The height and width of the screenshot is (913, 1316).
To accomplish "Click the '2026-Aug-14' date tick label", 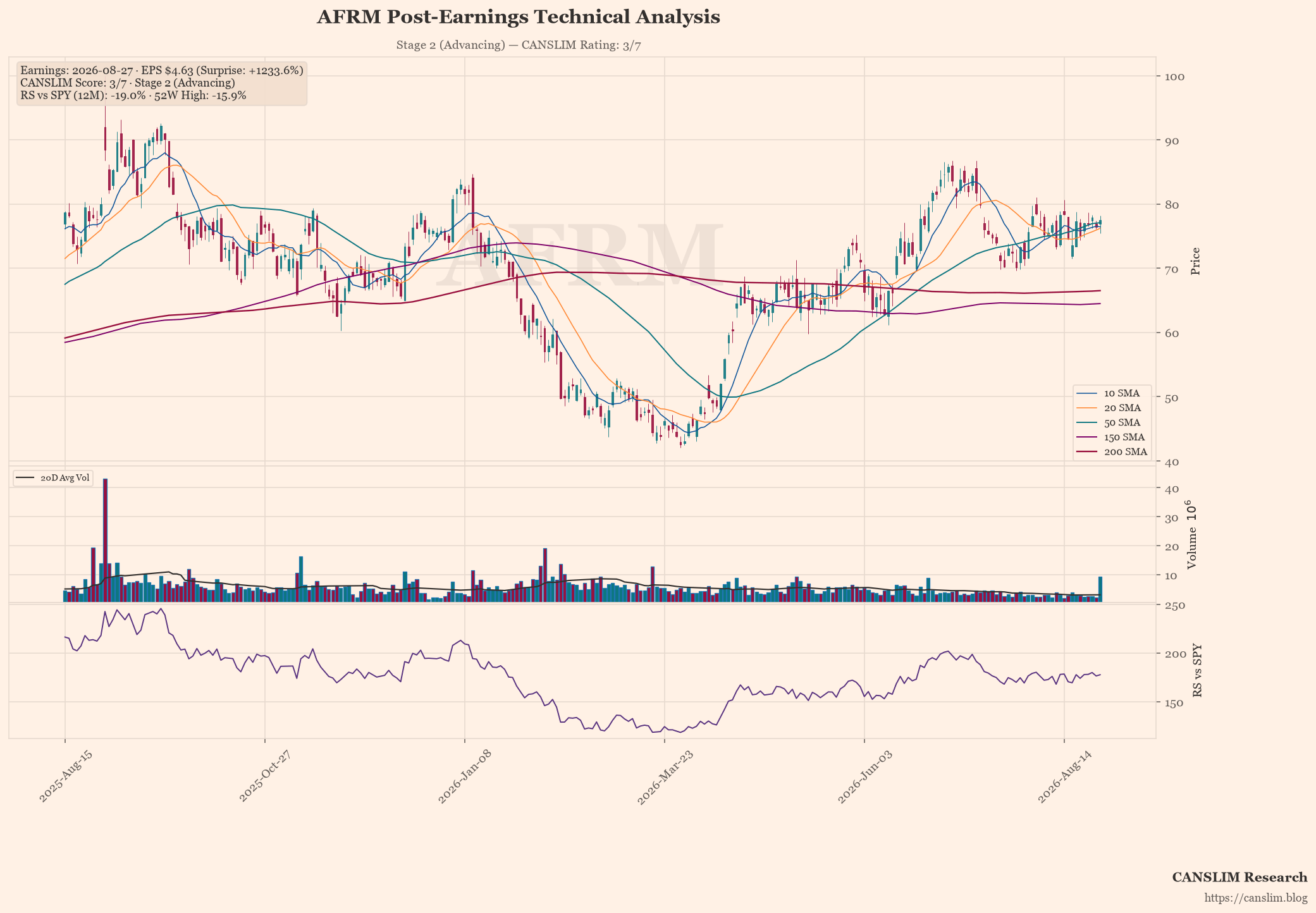I will pos(1066,777).
